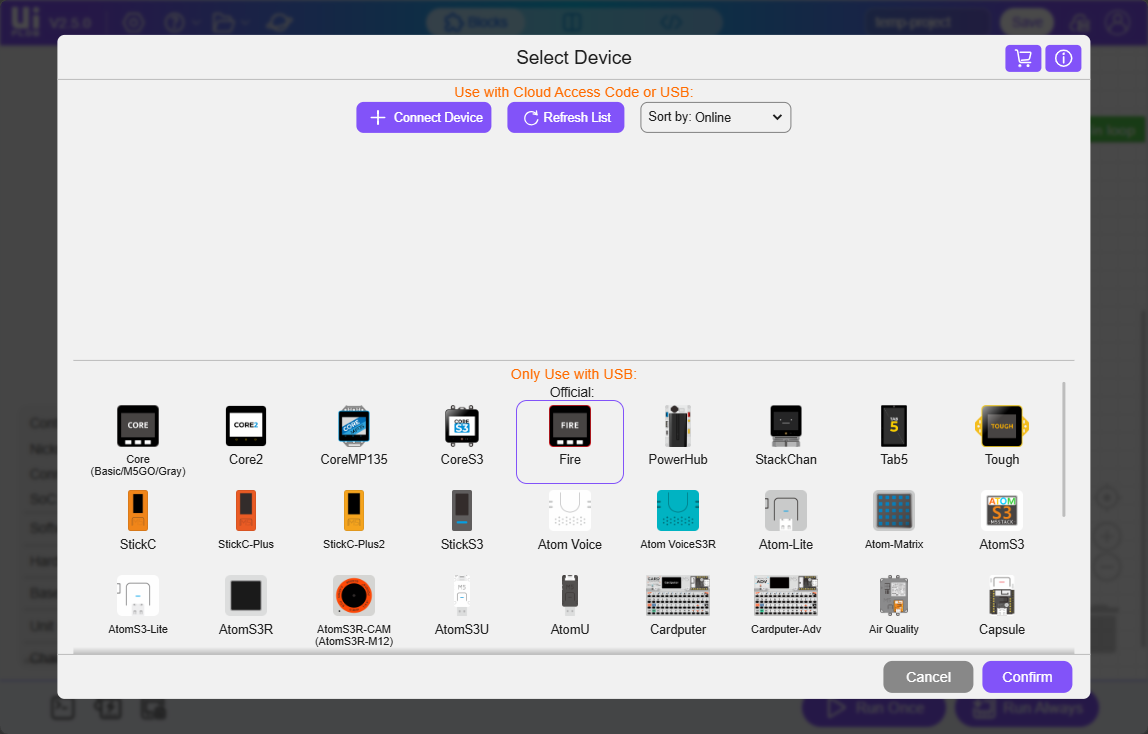Open the Sort by: Online dropdown
Viewport: 1148px width, 734px height.
pos(715,117)
